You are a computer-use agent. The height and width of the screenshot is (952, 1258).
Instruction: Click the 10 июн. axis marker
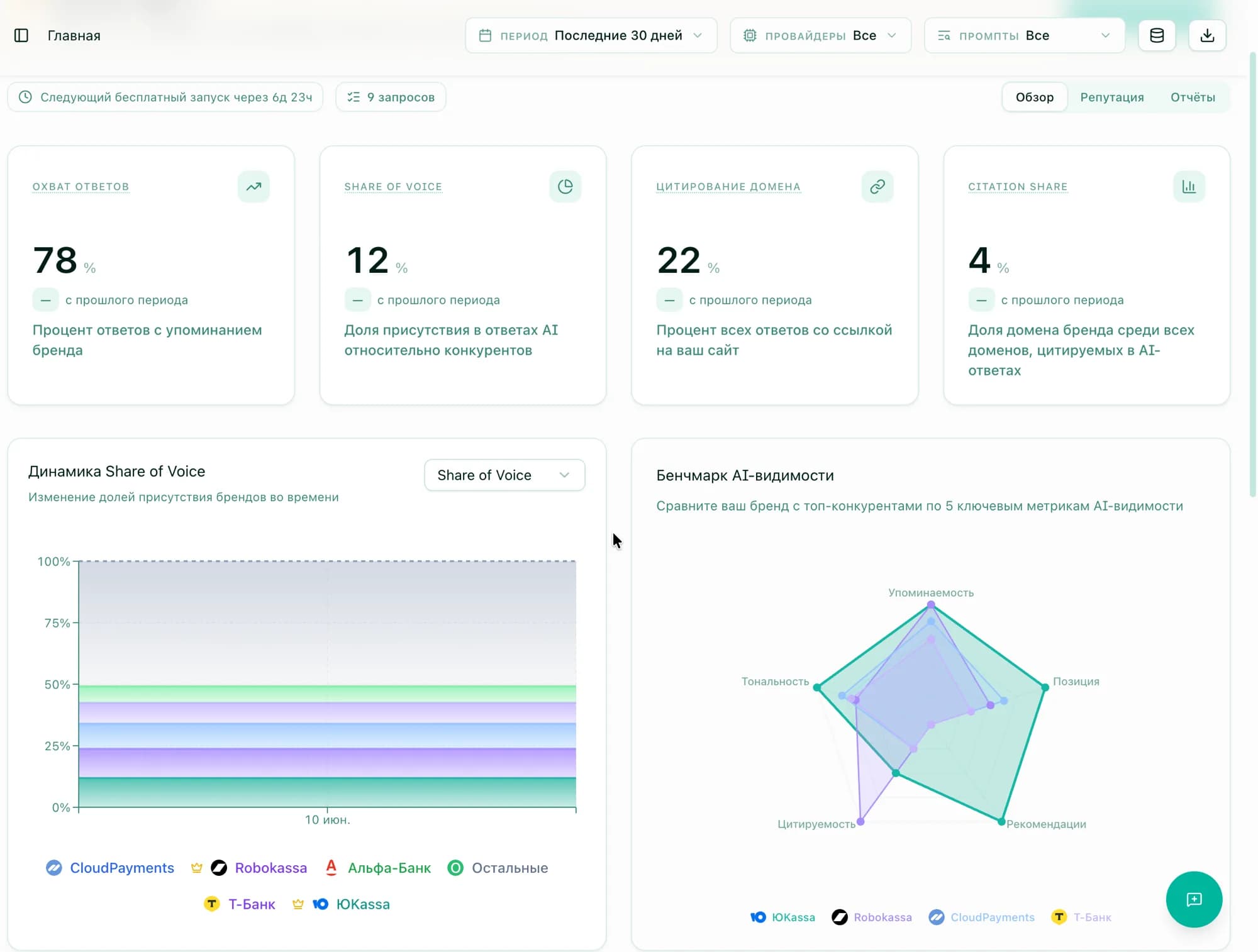tap(327, 820)
